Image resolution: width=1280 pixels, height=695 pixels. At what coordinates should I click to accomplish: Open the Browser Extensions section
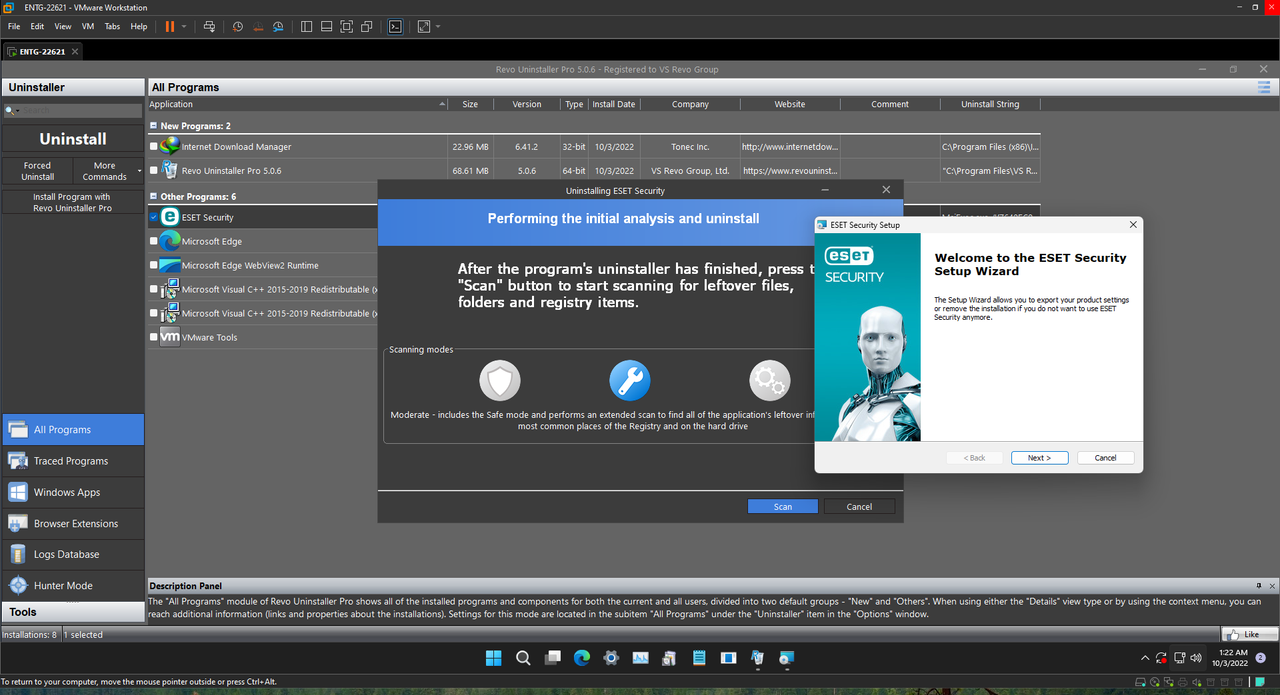(x=73, y=523)
